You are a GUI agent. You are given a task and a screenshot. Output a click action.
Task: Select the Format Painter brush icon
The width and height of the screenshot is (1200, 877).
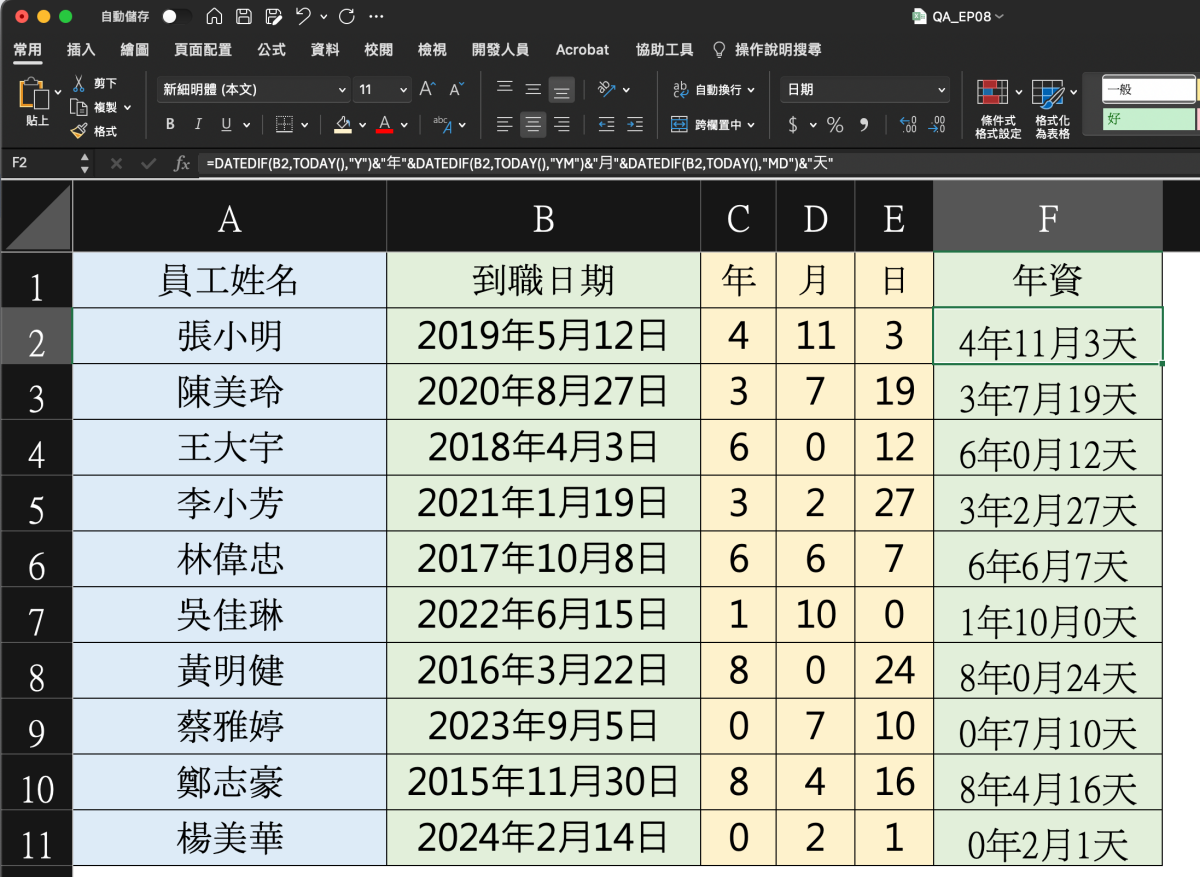[80, 131]
